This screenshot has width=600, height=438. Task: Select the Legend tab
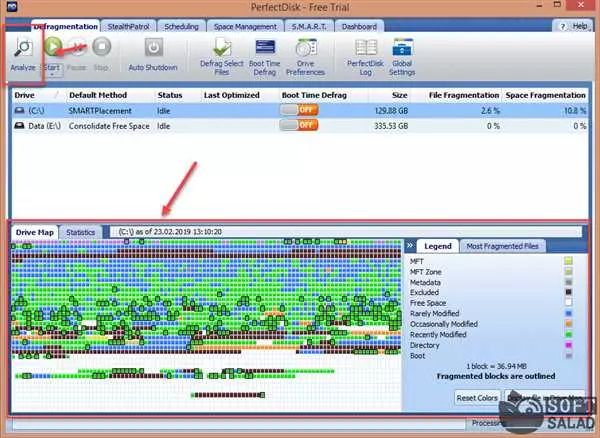click(x=438, y=246)
